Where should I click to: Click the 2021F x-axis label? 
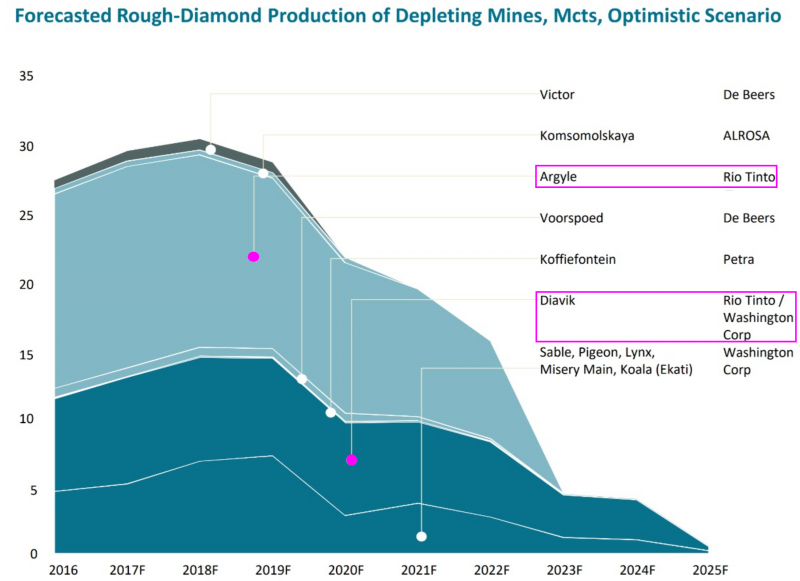tap(419, 570)
